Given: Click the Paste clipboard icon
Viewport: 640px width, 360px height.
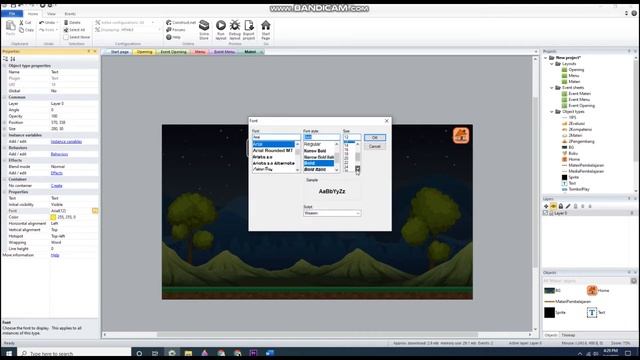Looking at the screenshot, I should pyautogui.click(x=10, y=26).
